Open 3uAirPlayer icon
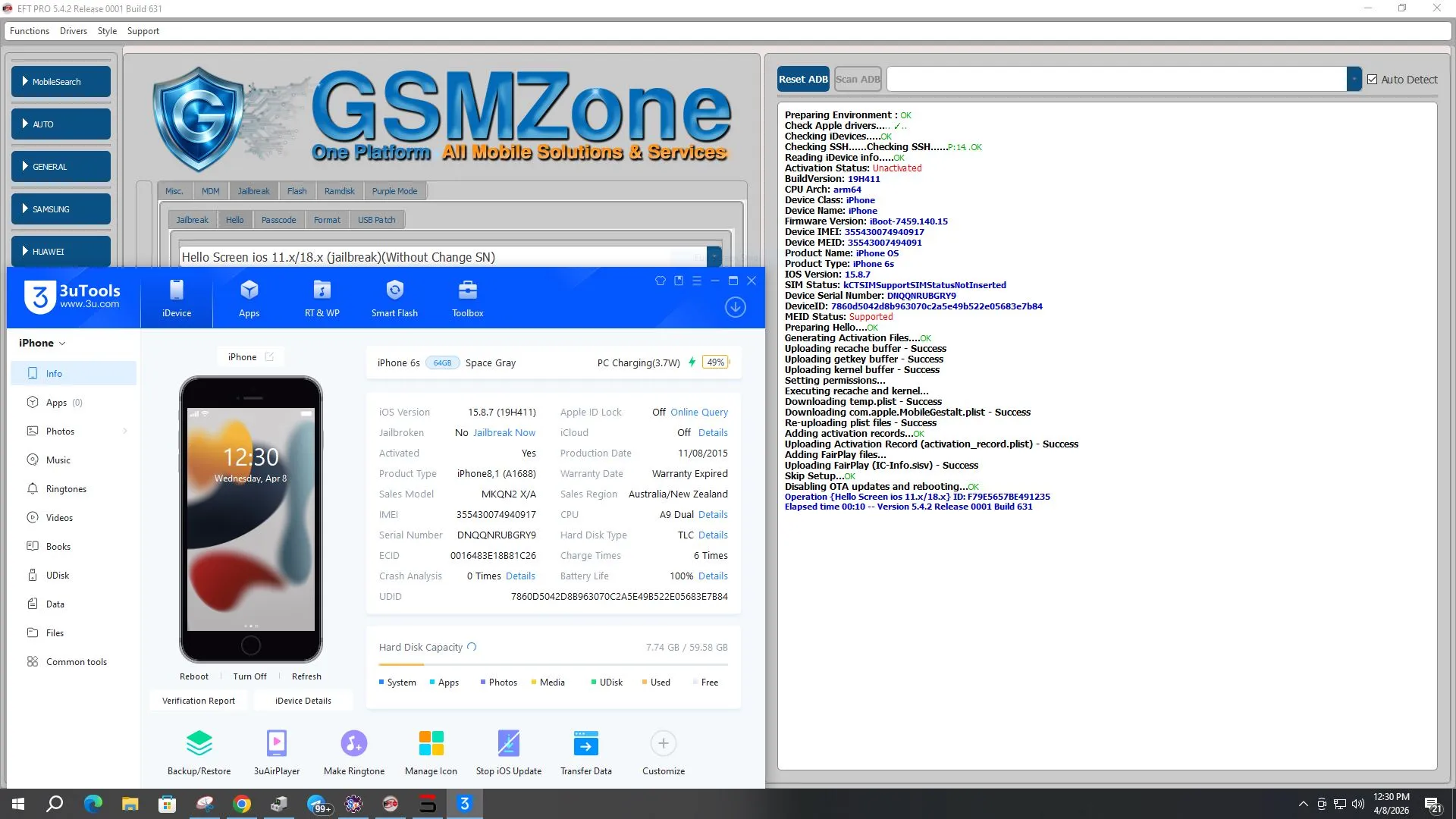 tap(277, 752)
